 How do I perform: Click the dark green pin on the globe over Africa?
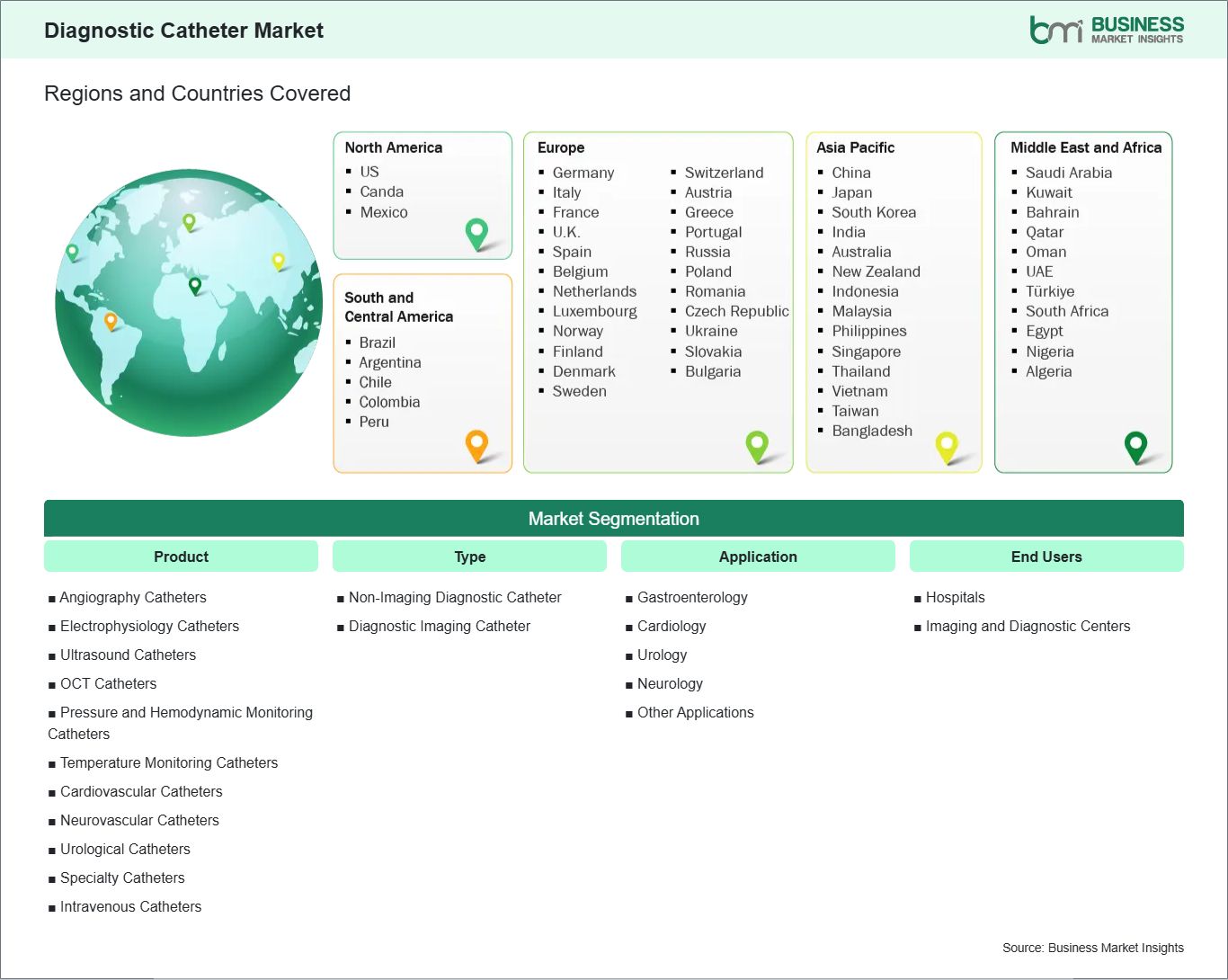pos(195,285)
